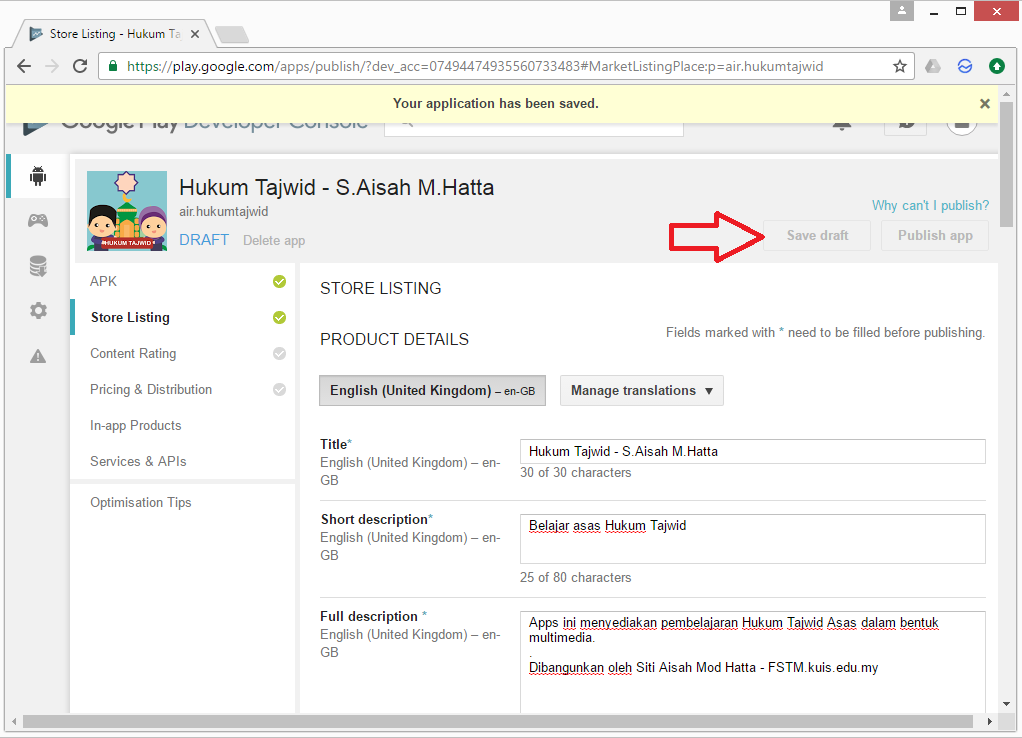Expand the Manage translations dropdown
The width and height of the screenshot is (1022, 738).
[x=642, y=391]
